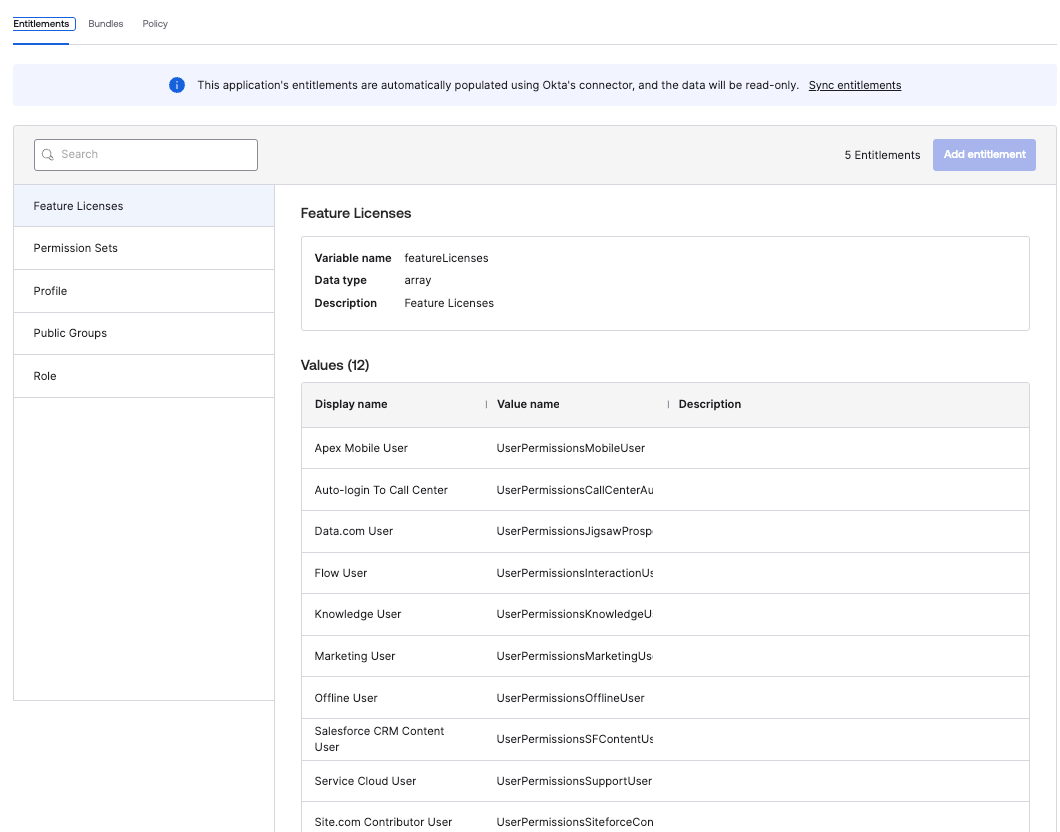The image size is (1060, 832).
Task: Click the Value name column header
Action: [528, 404]
